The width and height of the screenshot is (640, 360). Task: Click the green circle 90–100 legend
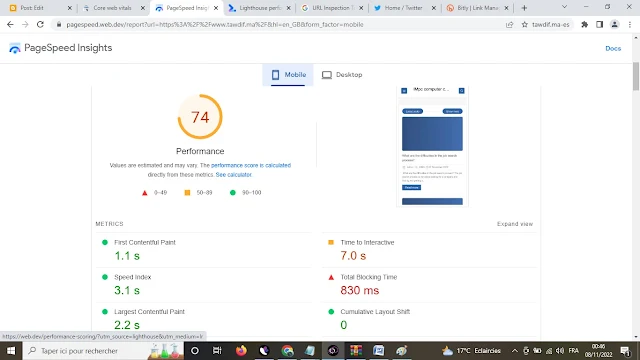(x=245, y=193)
